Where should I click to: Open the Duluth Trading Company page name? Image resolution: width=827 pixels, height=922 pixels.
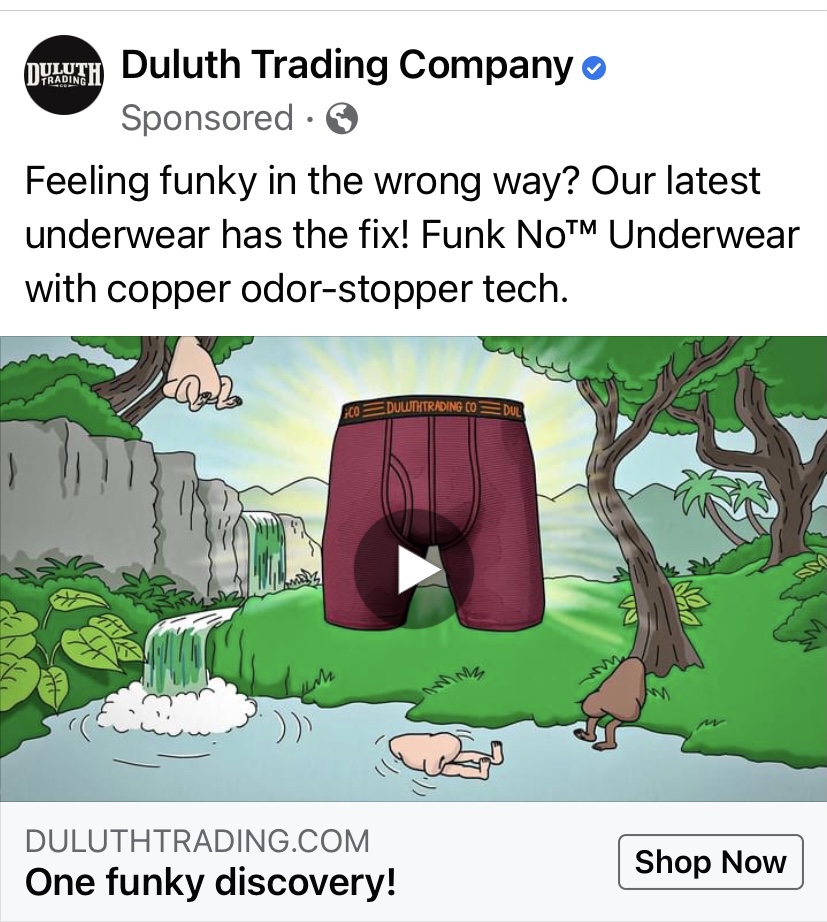coord(347,65)
